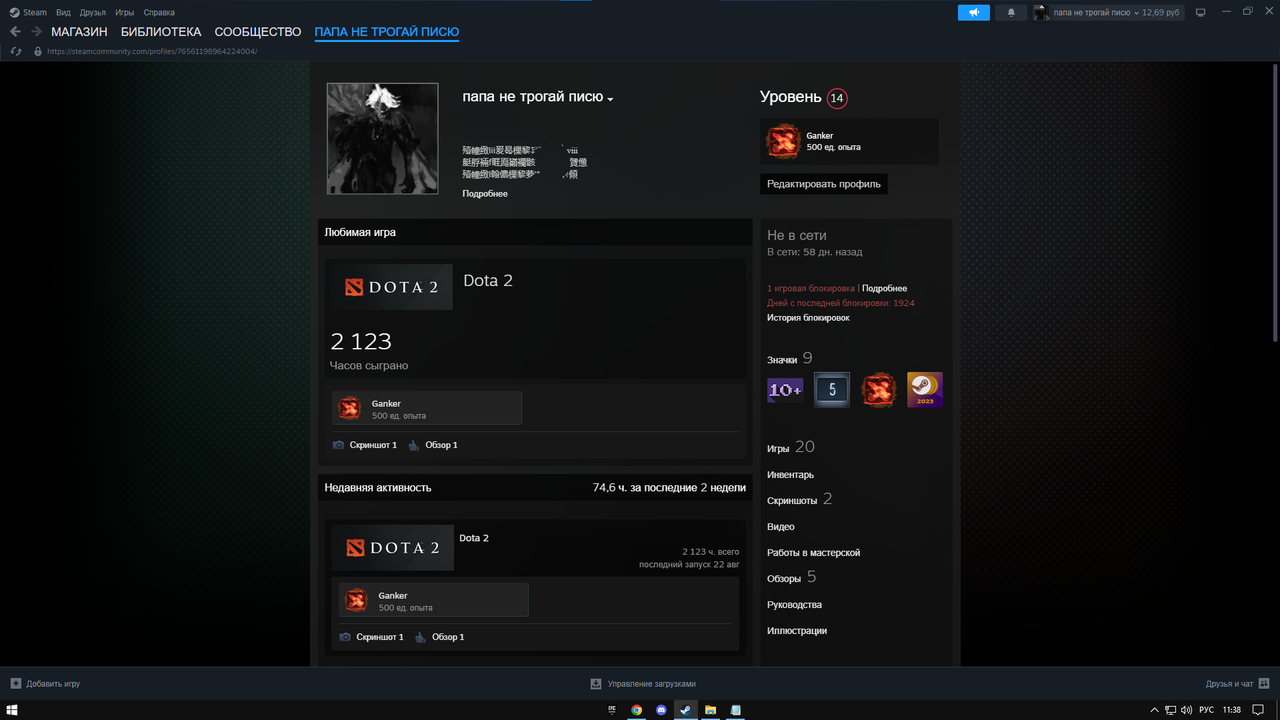
Task: Click the Steam logo in top-left corner
Action: pyautogui.click(x=13, y=12)
